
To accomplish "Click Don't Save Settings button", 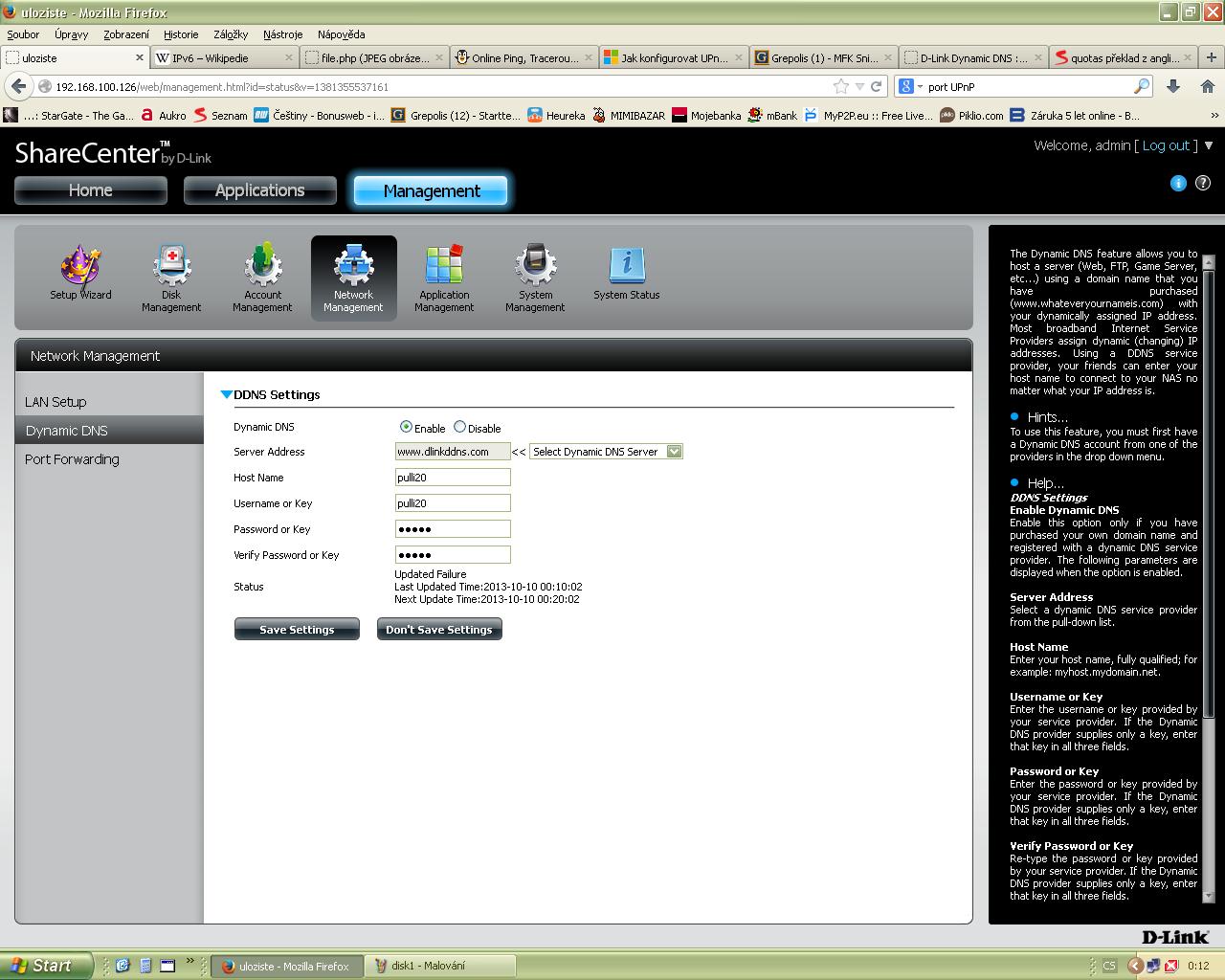I will [x=439, y=629].
